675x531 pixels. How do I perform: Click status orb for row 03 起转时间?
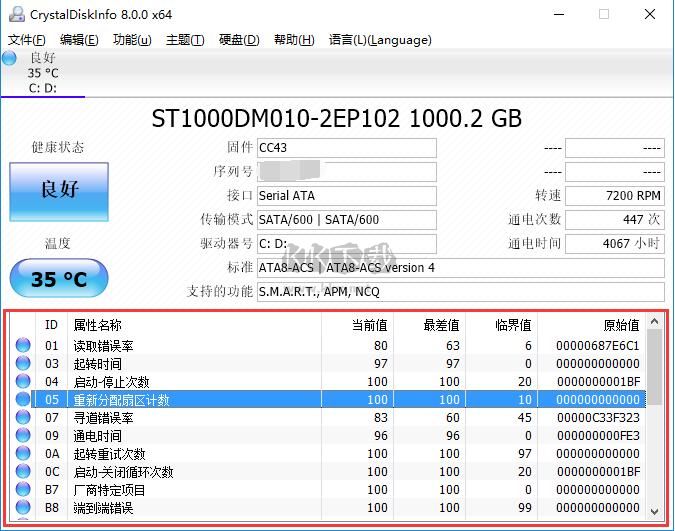coord(23,363)
